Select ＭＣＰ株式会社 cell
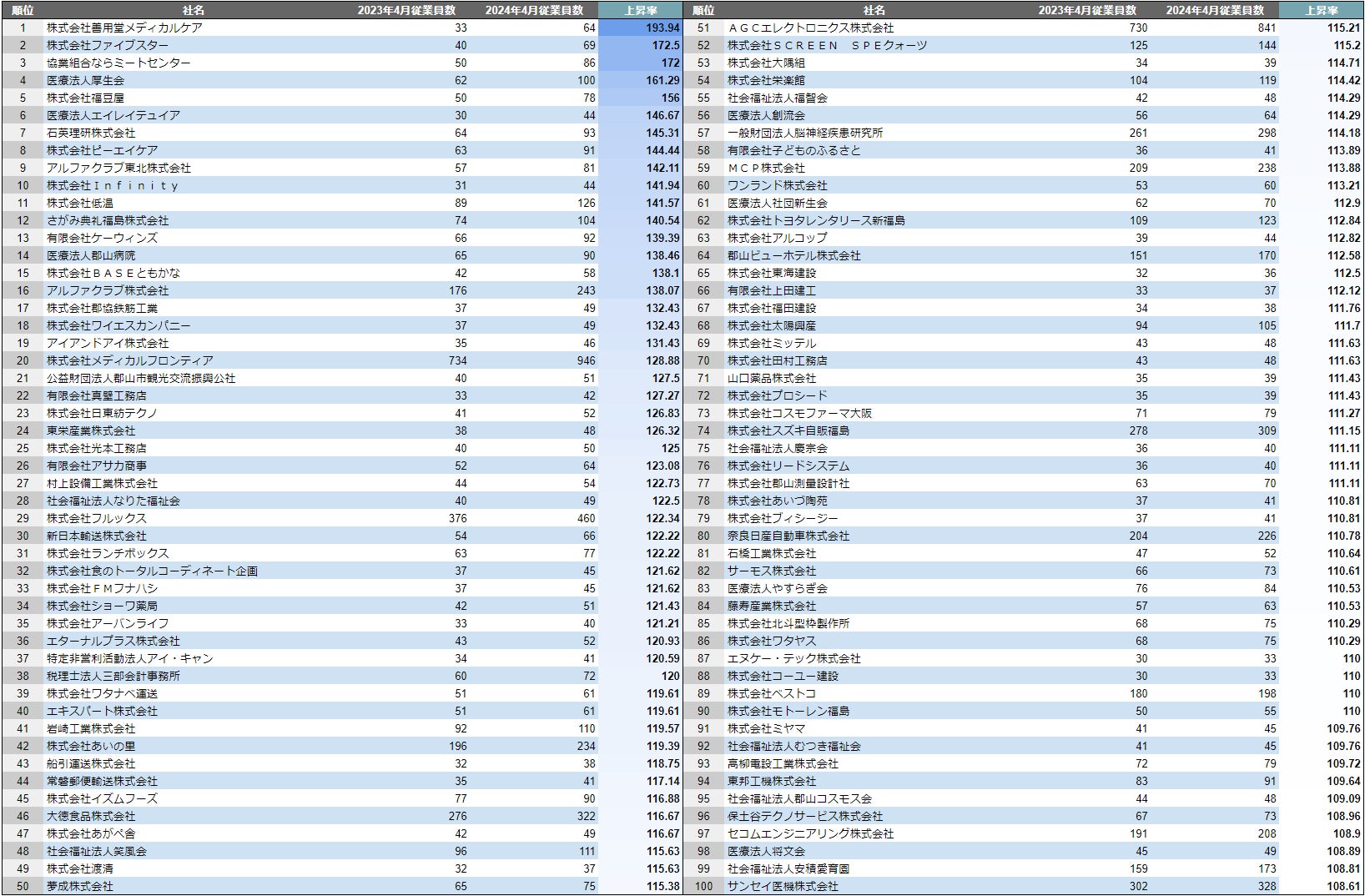This screenshot has height=896, width=1365. pyautogui.click(x=766, y=168)
